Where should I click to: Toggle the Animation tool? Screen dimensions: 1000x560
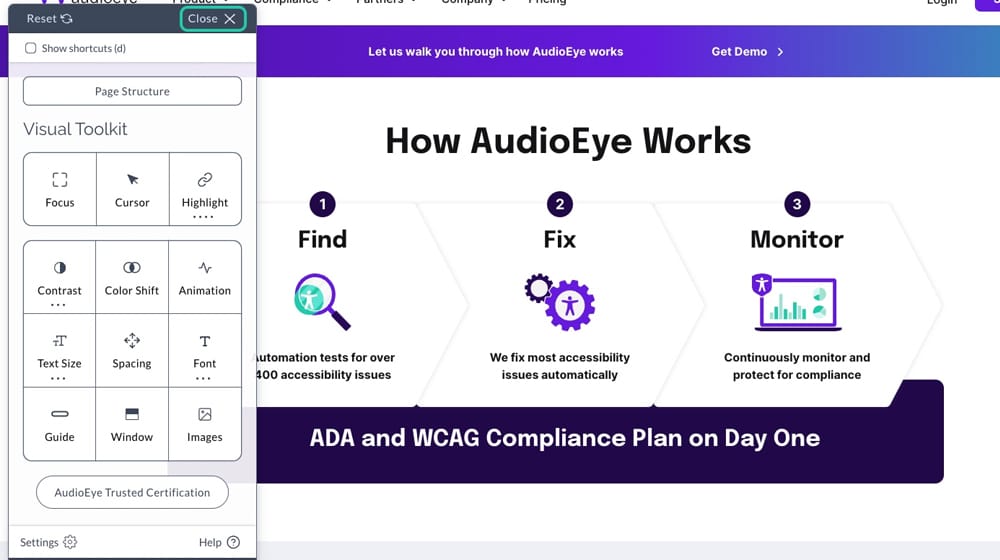pos(205,277)
